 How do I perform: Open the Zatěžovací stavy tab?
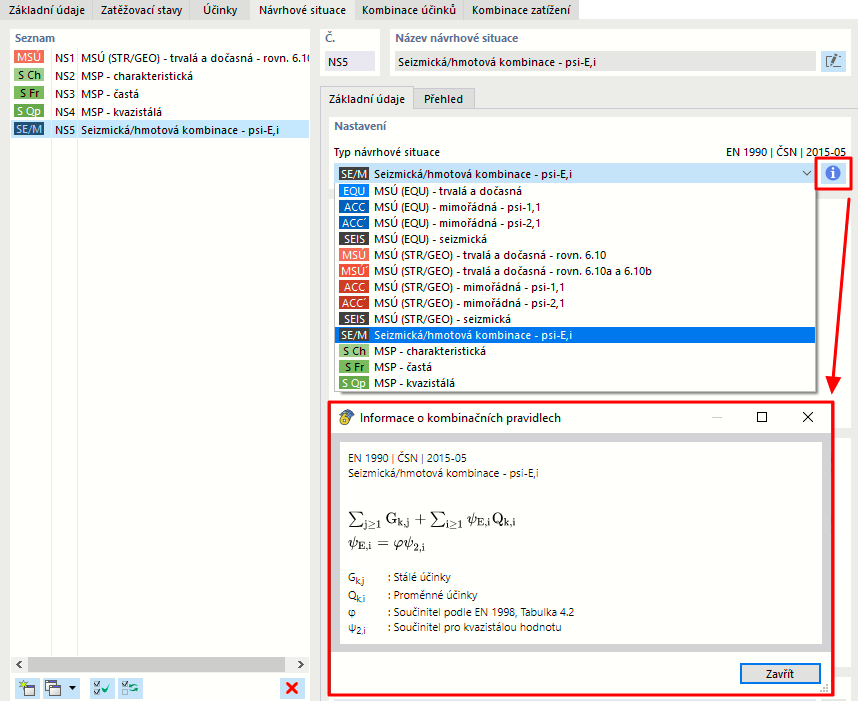pyautogui.click(x=141, y=10)
